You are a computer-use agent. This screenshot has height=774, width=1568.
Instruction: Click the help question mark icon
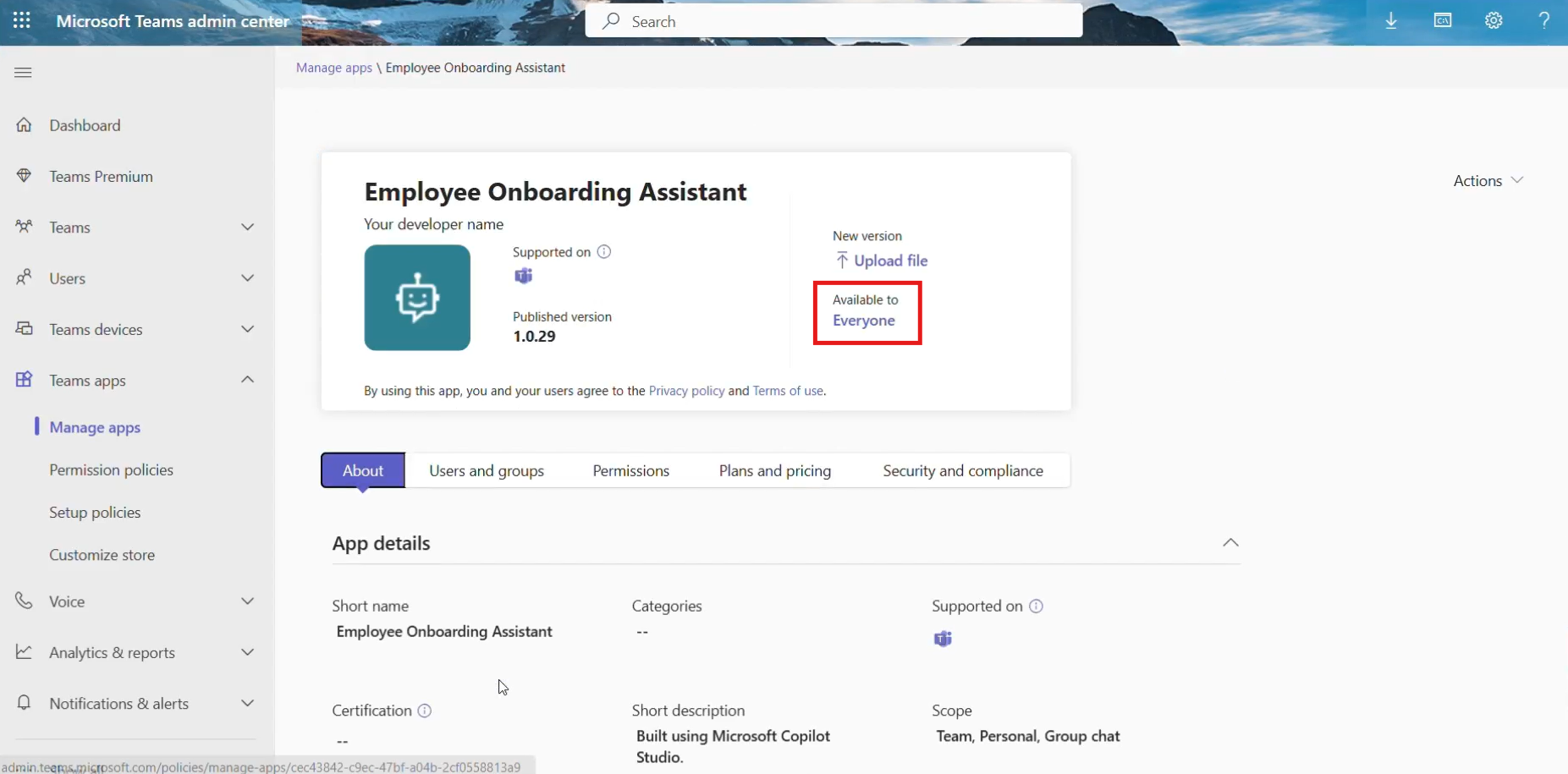[1543, 21]
